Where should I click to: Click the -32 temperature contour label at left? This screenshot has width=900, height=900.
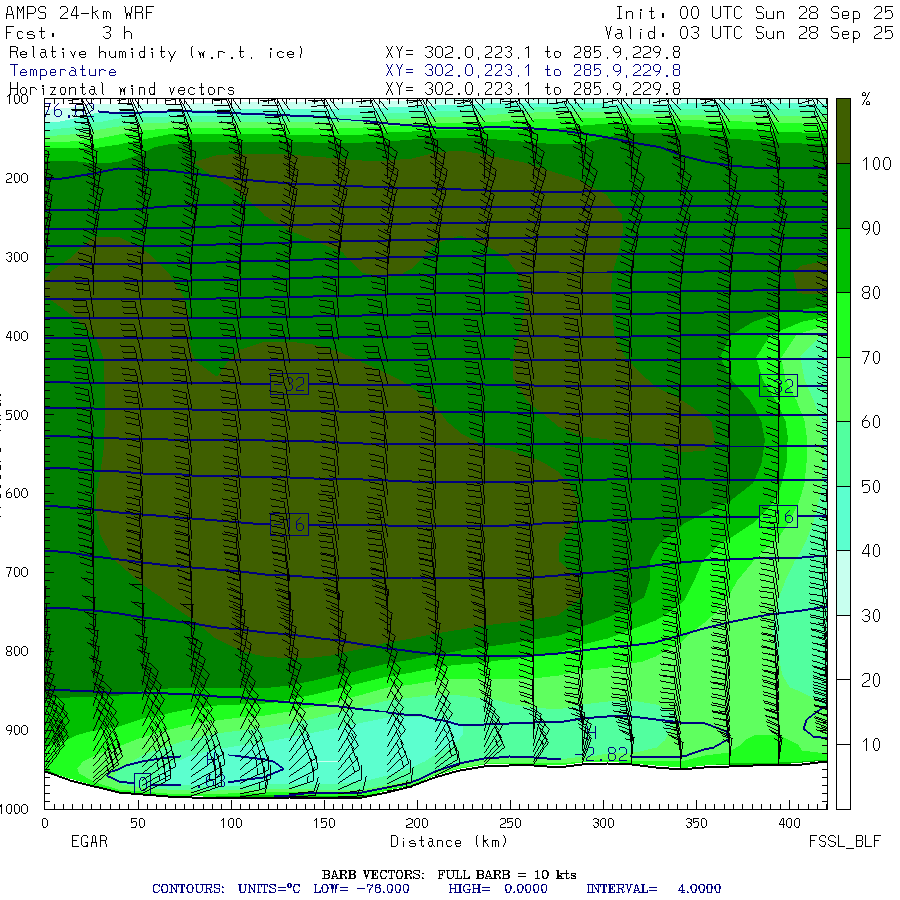[x=289, y=383]
